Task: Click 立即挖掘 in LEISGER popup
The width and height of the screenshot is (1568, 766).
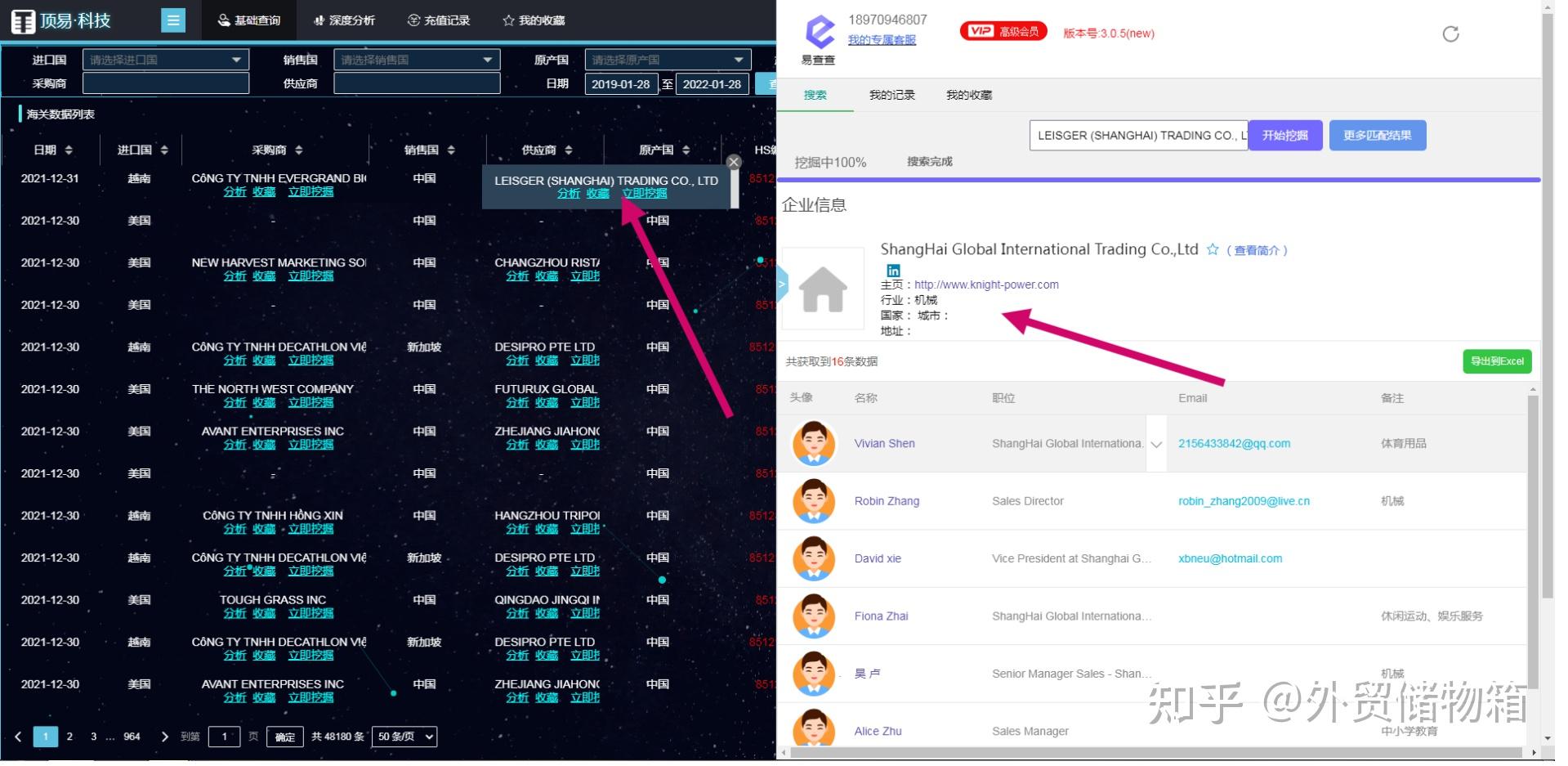Action: (645, 194)
